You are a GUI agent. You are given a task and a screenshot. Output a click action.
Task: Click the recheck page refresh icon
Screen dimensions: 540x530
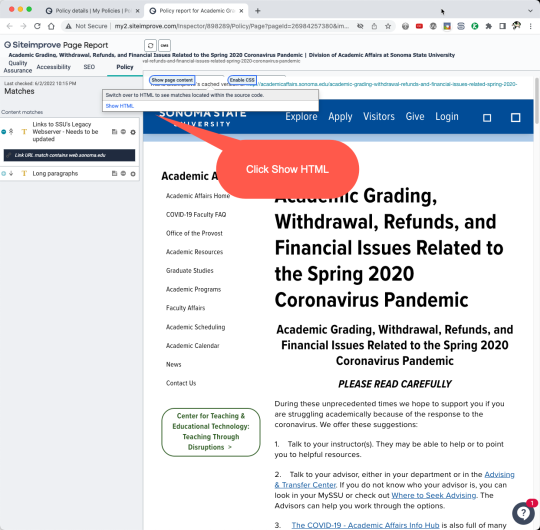pyautogui.click(x=150, y=45)
